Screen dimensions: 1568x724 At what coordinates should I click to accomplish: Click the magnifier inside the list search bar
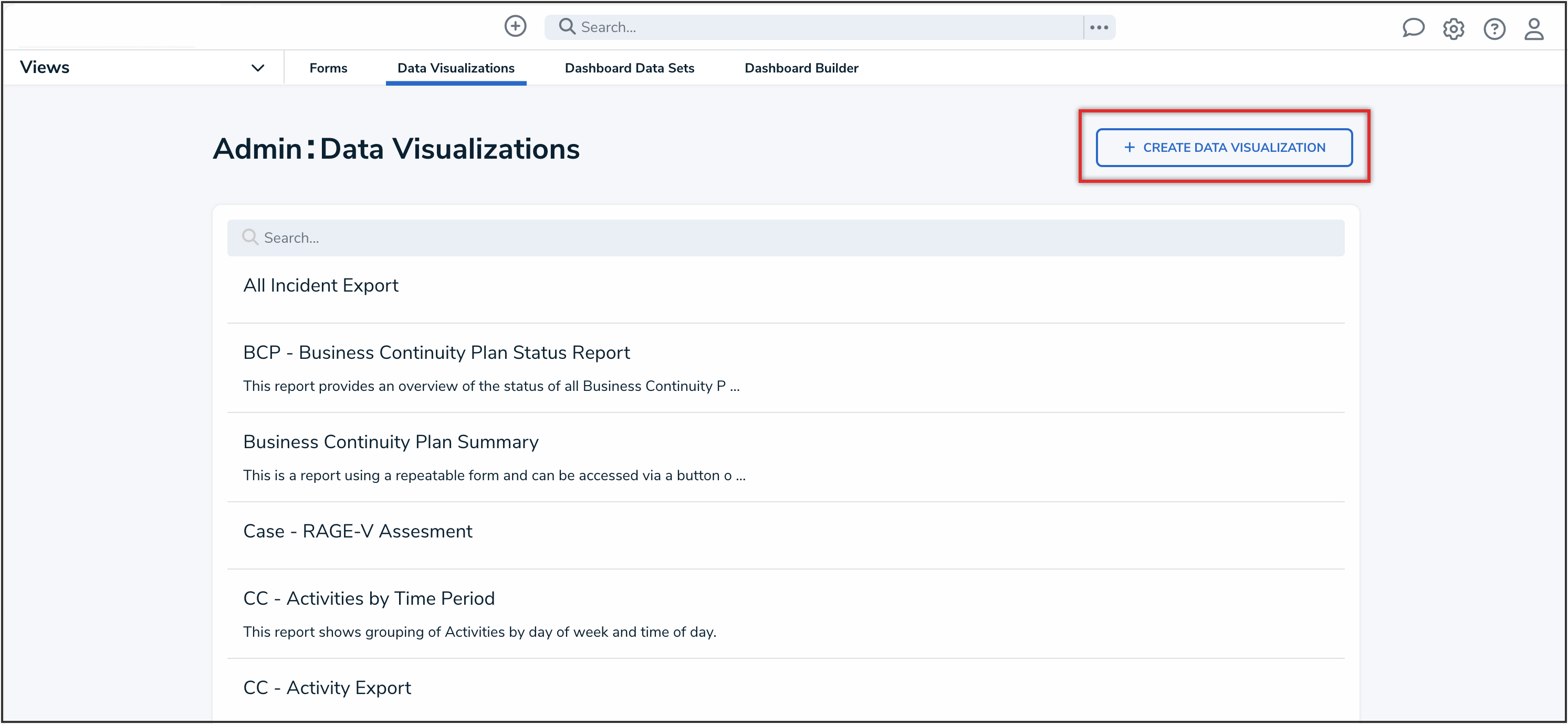[x=250, y=237]
